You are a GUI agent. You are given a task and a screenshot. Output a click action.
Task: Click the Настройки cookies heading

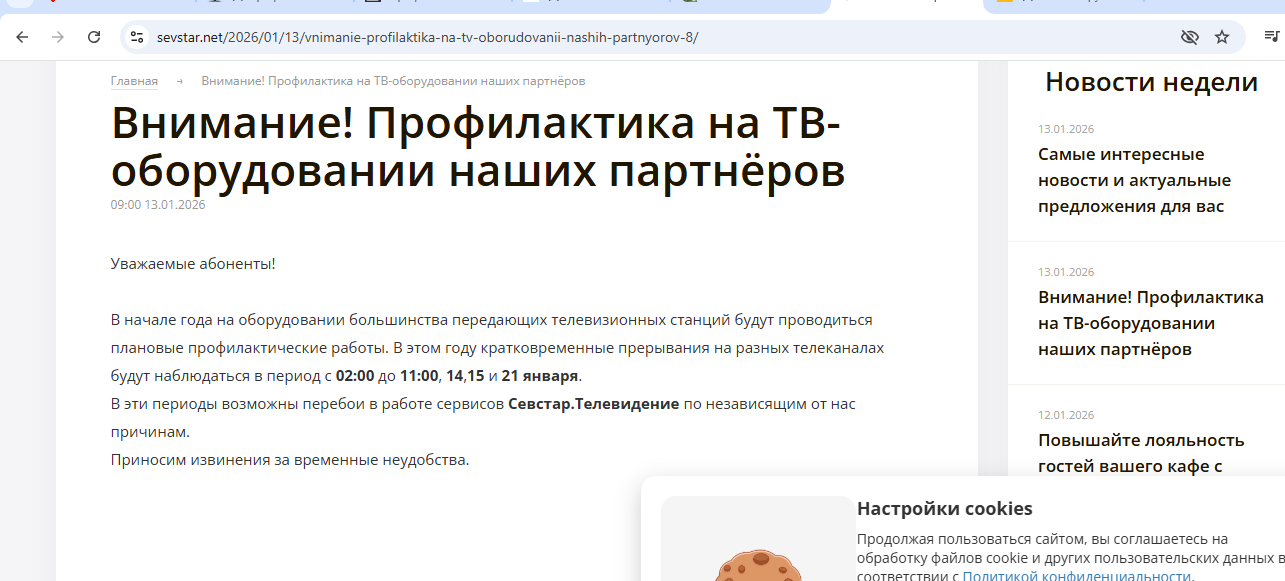[x=944, y=508]
